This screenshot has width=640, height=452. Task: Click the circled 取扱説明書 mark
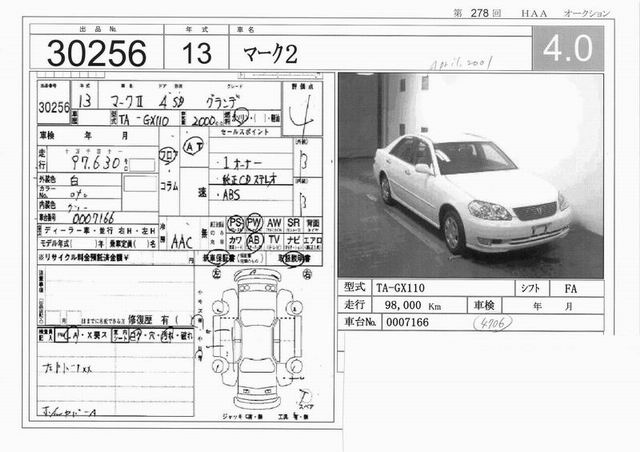(294, 258)
